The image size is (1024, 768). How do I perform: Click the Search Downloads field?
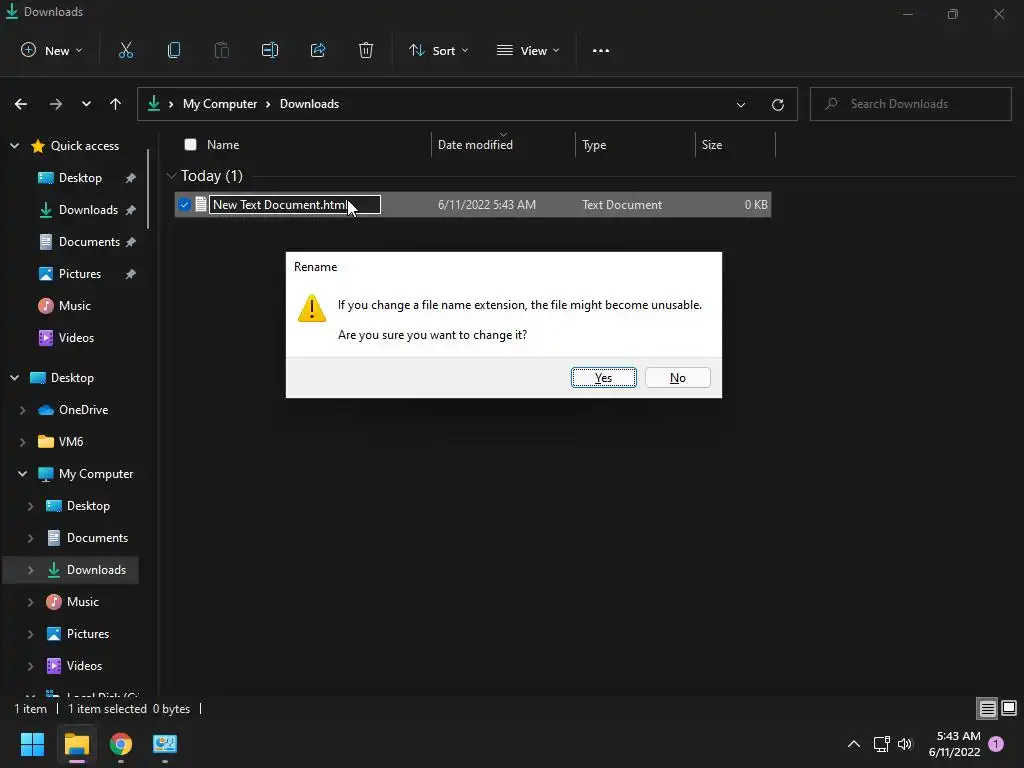[x=910, y=104]
